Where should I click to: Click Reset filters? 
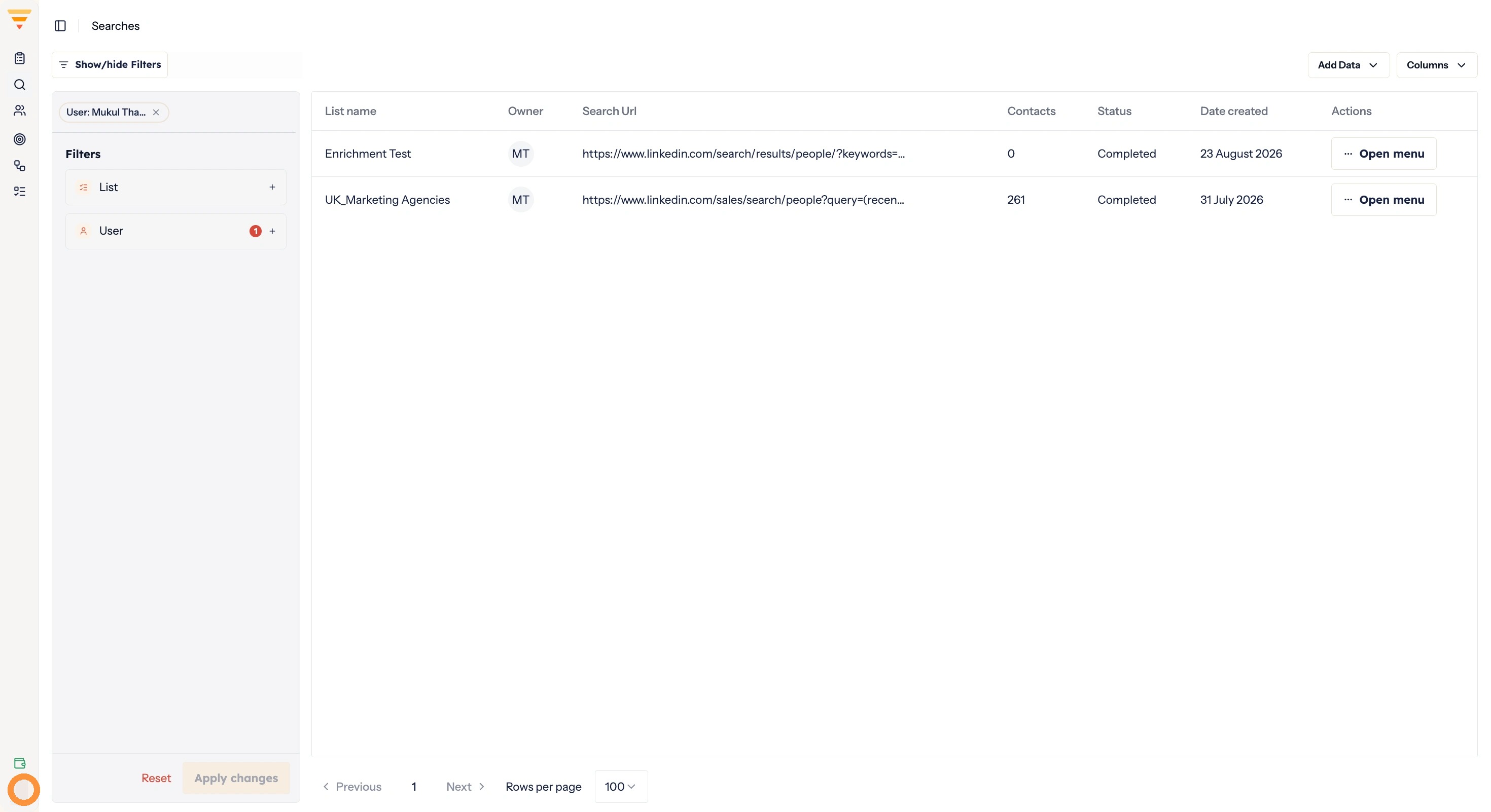point(156,779)
